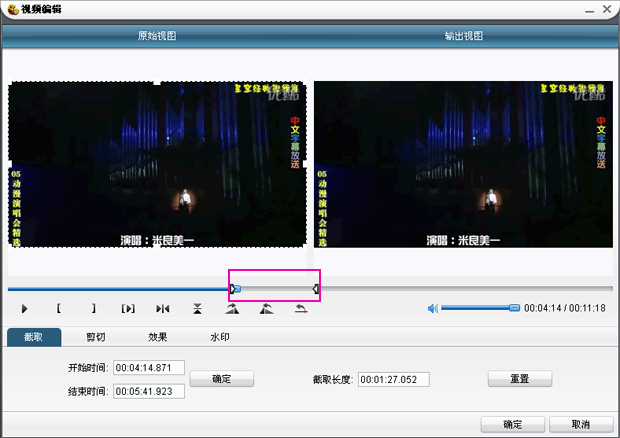Screen dimensions: 620x438
Task: Set the clip start with the left bracket icon
Action: pyautogui.click(x=59, y=308)
